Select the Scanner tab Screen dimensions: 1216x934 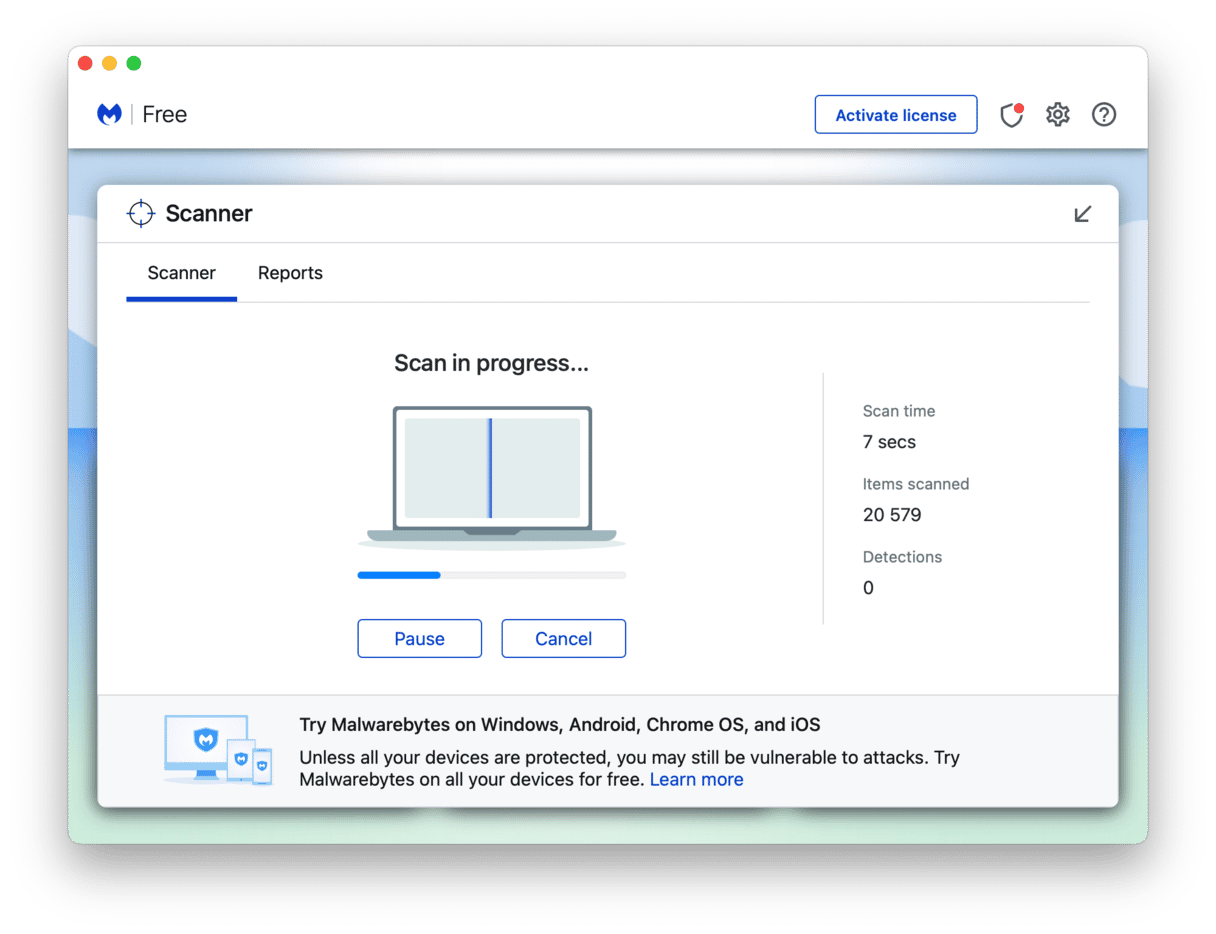181,273
